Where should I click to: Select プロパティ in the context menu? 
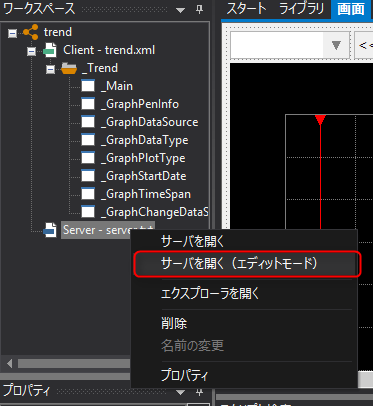click(185, 375)
